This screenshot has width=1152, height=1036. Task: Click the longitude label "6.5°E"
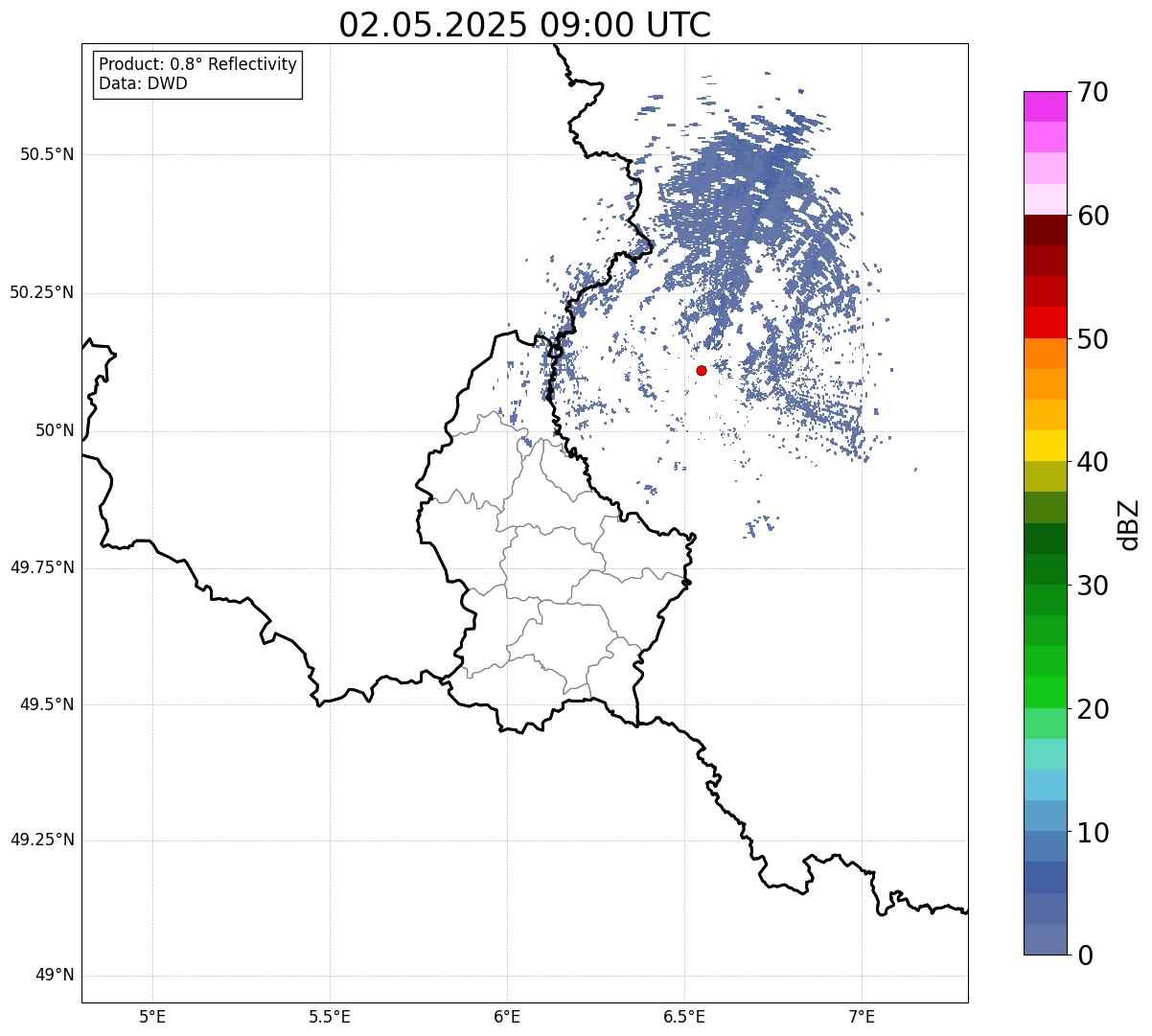tap(684, 1017)
